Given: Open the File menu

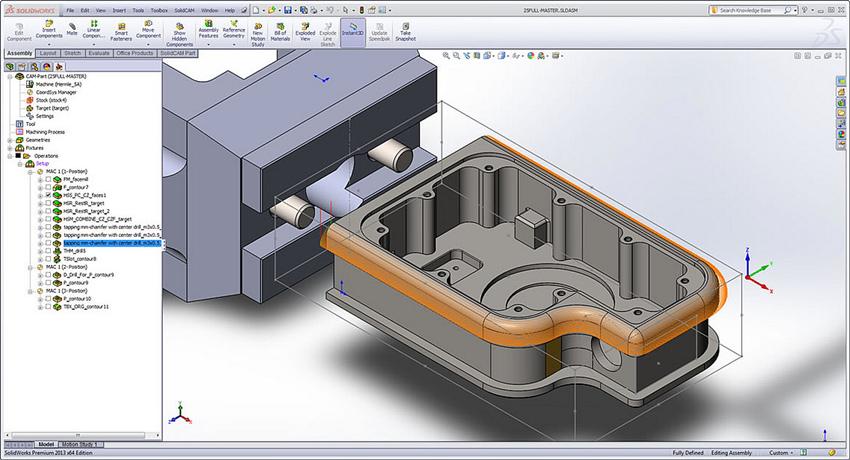Looking at the screenshot, I should coord(70,10).
